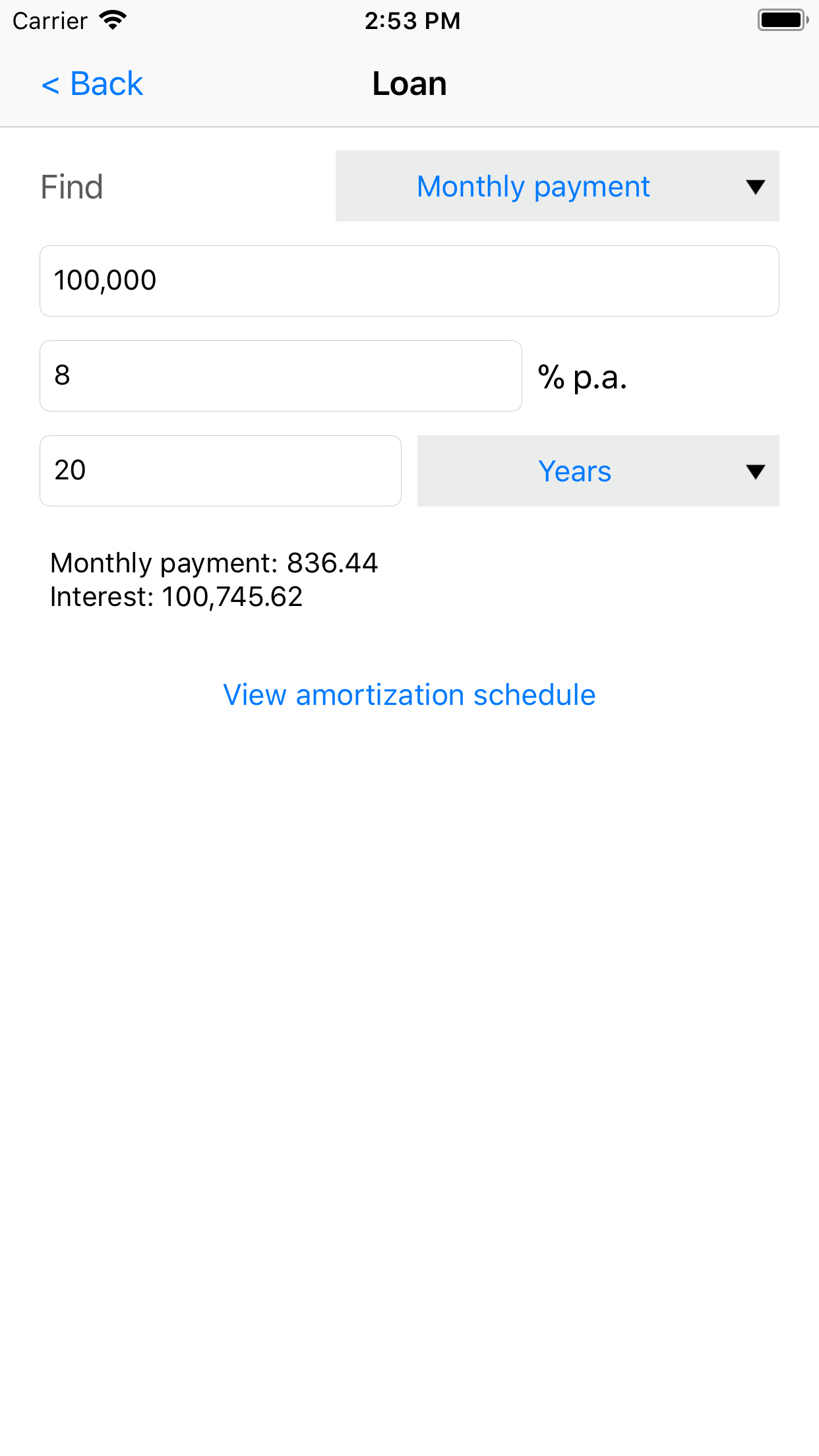Click the Wi-Fi signal icon
The width and height of the screenshot is (819, 1456).
pos(112,20)
